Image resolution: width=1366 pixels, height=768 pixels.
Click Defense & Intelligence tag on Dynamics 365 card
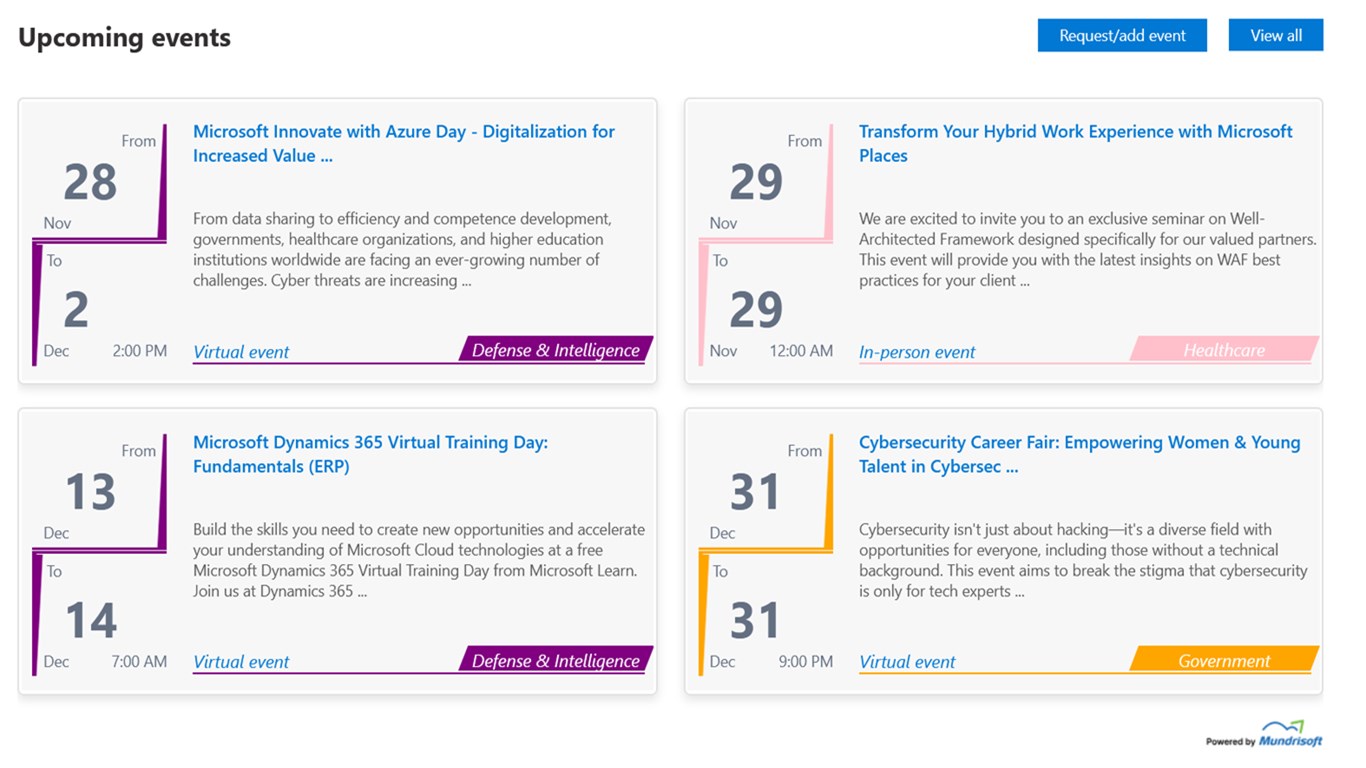point(555,661)
